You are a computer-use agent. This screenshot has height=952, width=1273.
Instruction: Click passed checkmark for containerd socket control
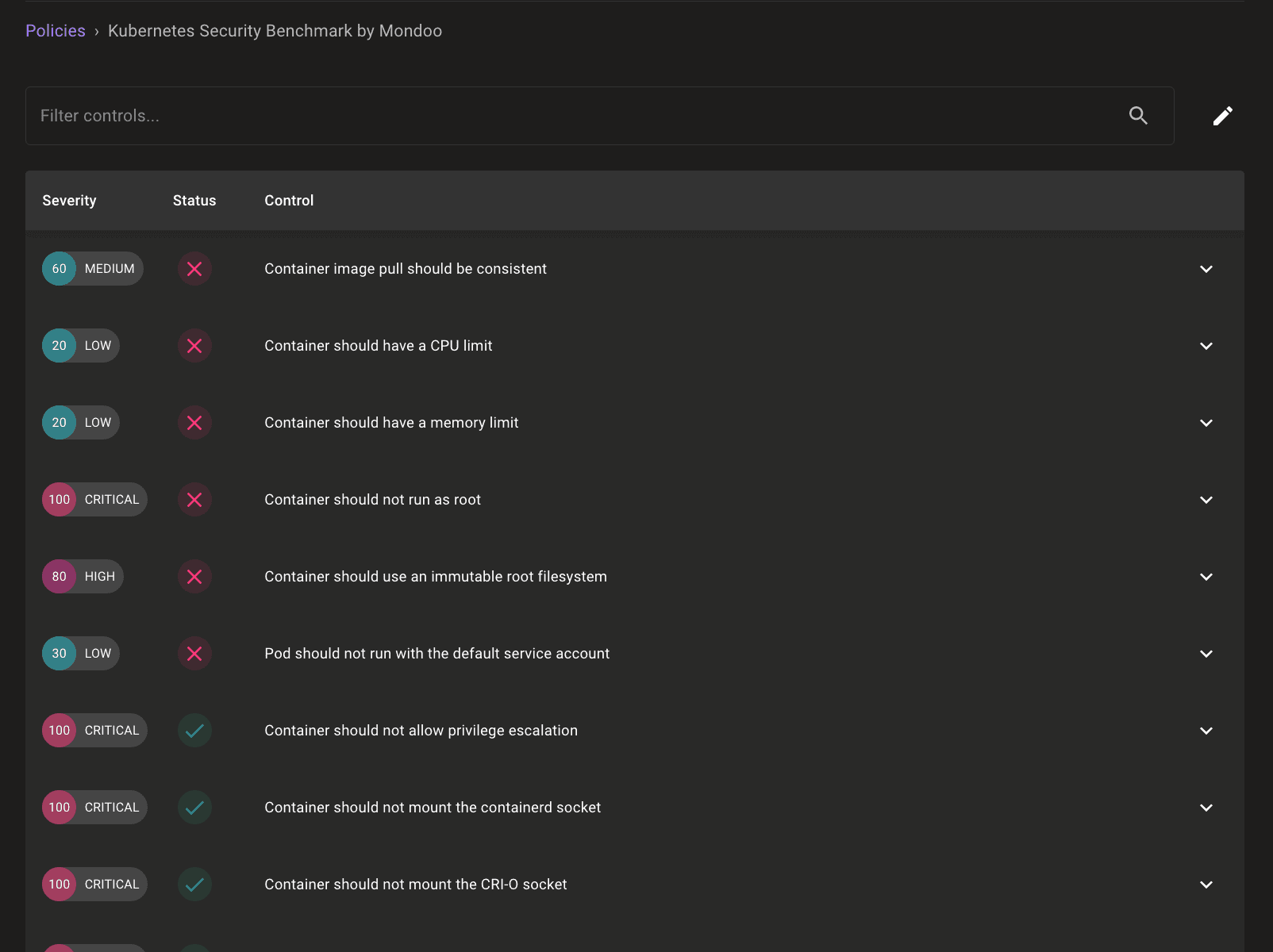point(194,808)
